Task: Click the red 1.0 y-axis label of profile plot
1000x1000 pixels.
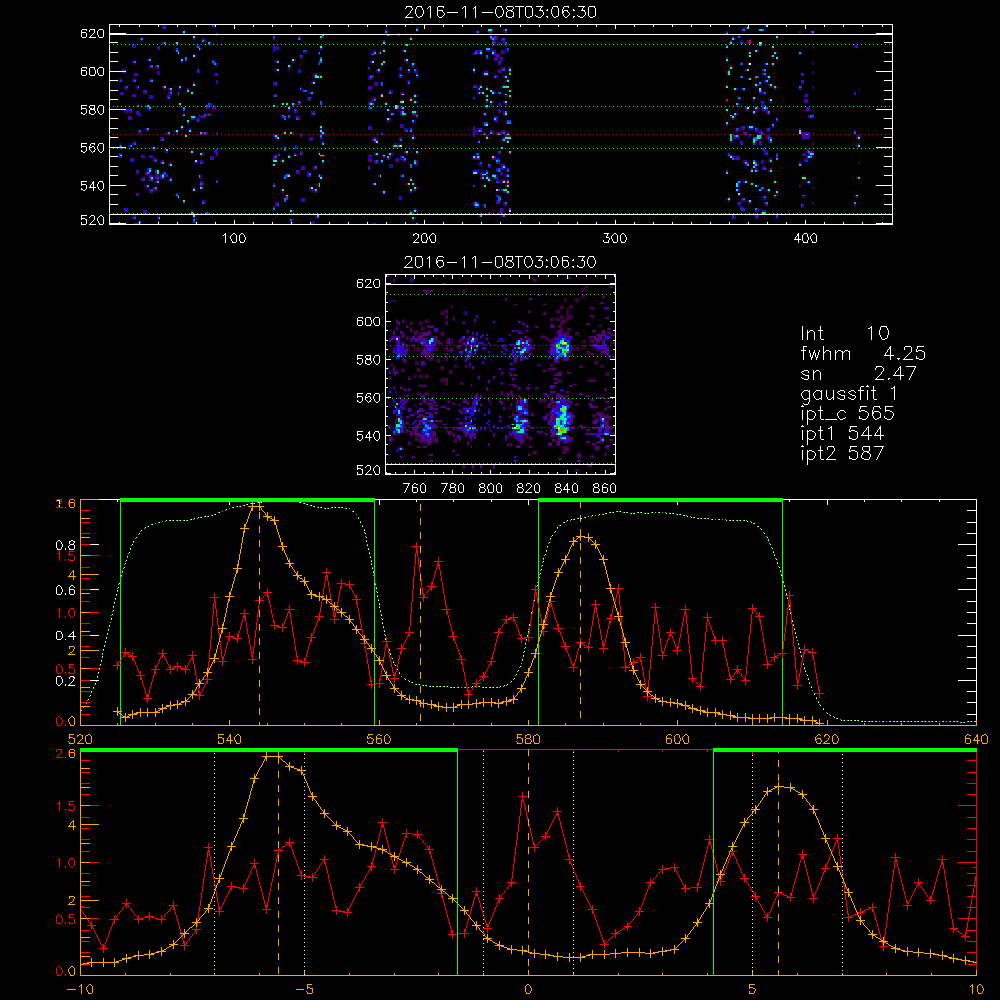Action: point(66,613)
